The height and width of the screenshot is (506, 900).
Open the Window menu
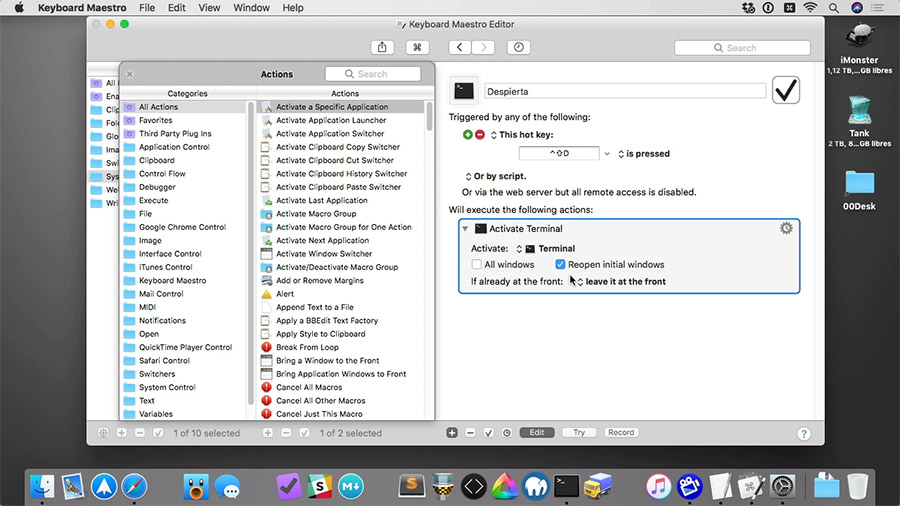tap(251, 7)
